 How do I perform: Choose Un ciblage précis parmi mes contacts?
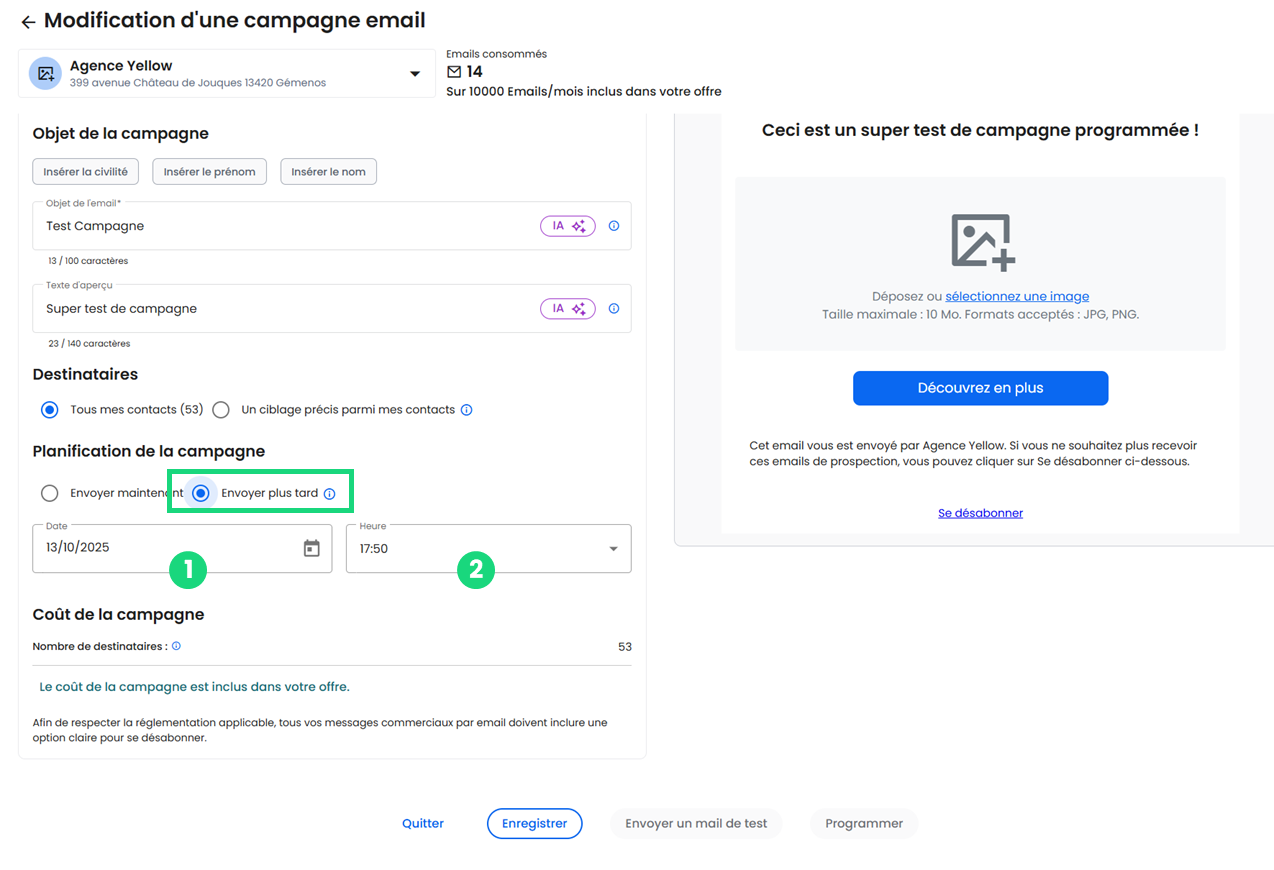click(221, 410)
